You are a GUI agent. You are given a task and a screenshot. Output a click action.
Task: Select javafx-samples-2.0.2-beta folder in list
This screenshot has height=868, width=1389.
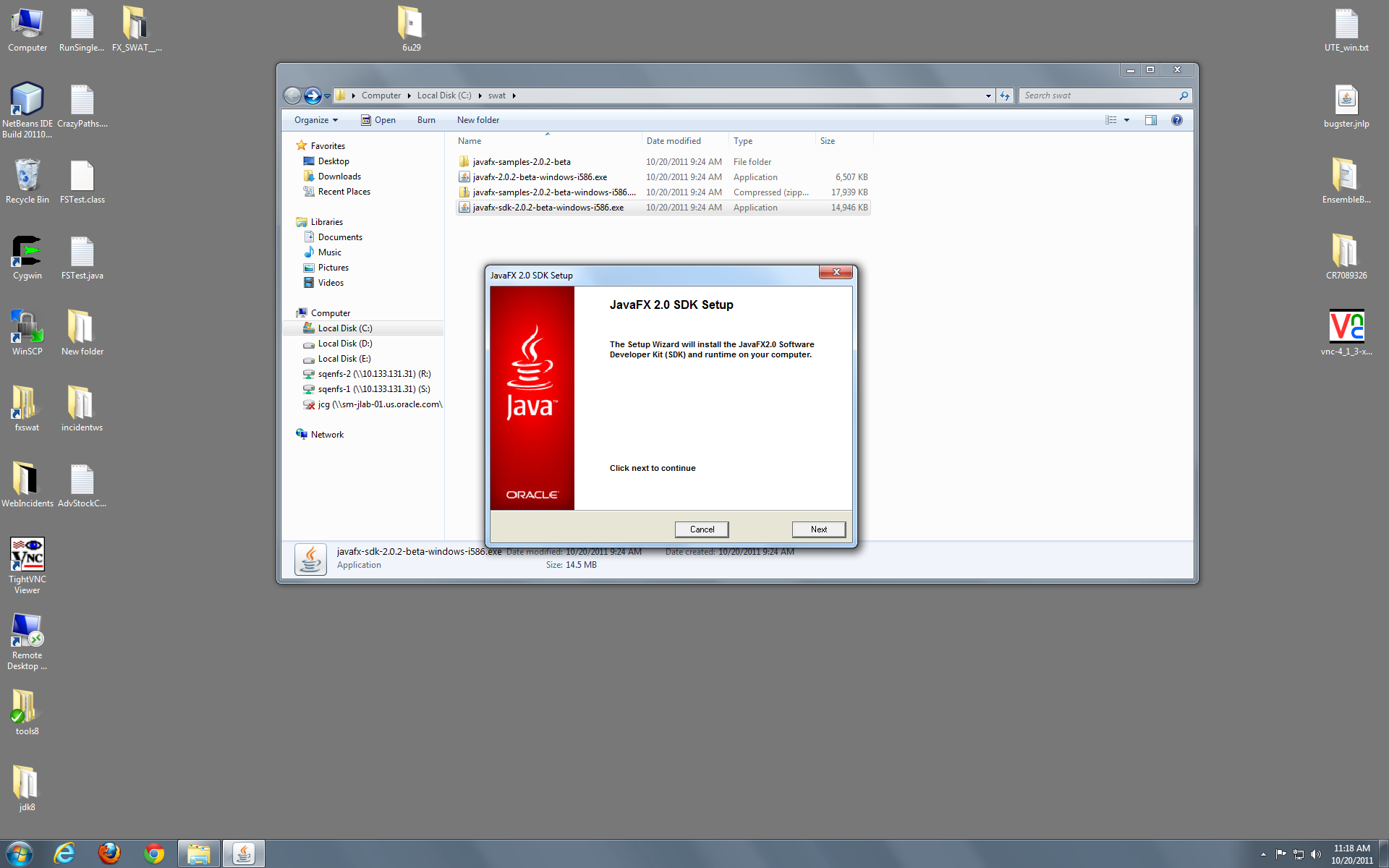(x=521, y=162)
